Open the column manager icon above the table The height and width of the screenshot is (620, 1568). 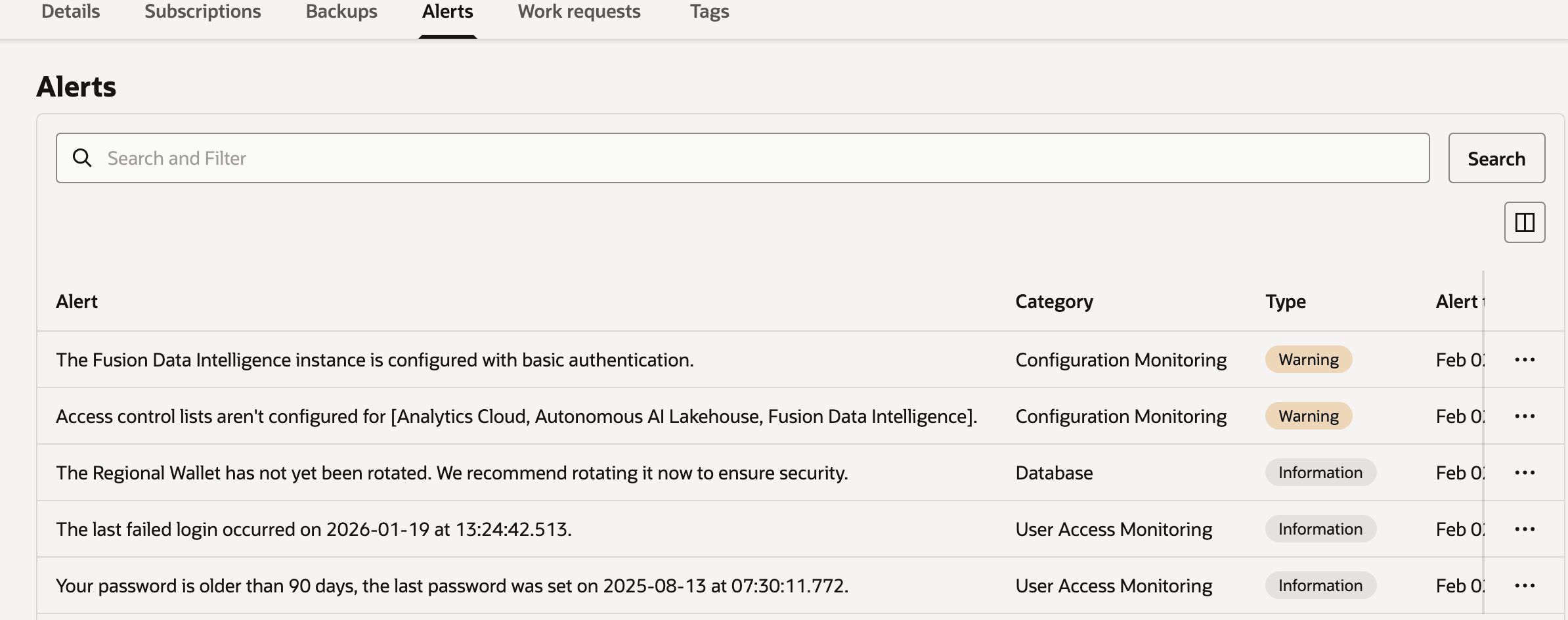coord(1524,222)
